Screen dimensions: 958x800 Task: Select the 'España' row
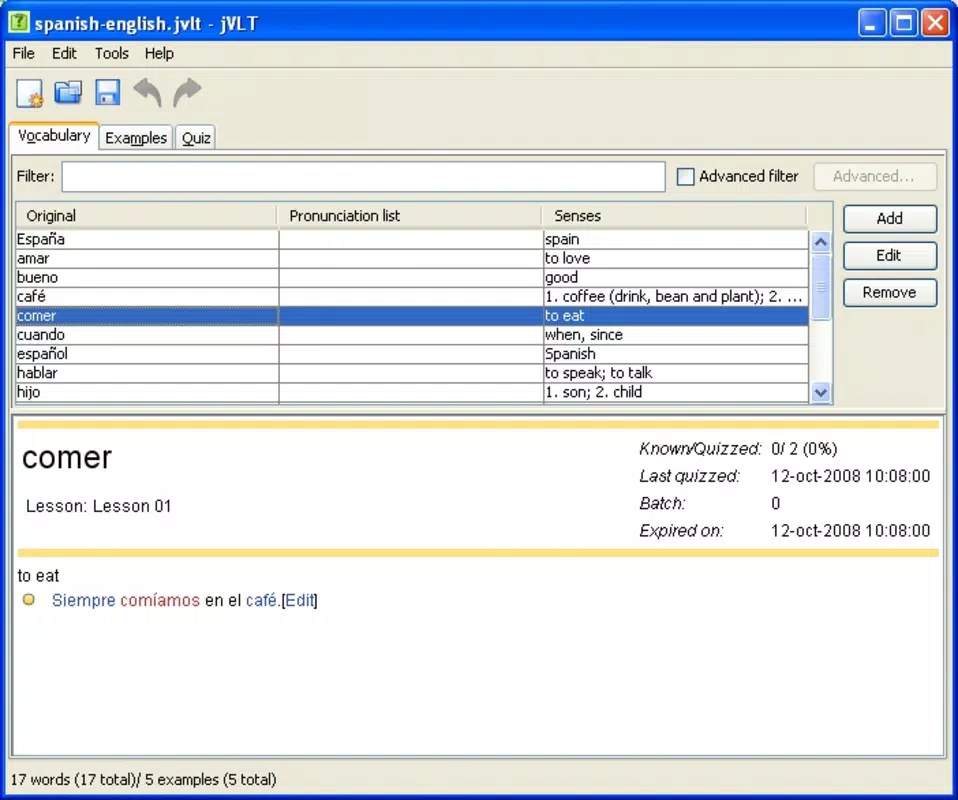pos(412,239)
